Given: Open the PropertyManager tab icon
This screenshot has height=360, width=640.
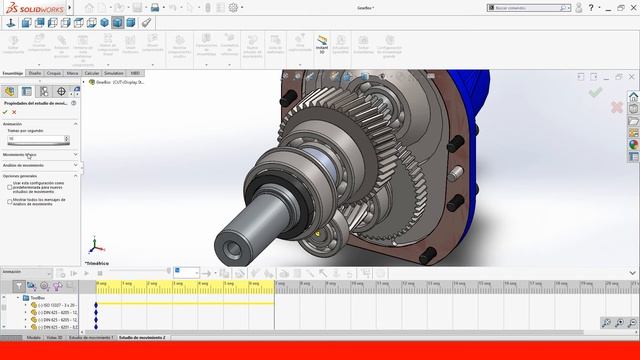Looking at the screenshot, I should (27, 91).
